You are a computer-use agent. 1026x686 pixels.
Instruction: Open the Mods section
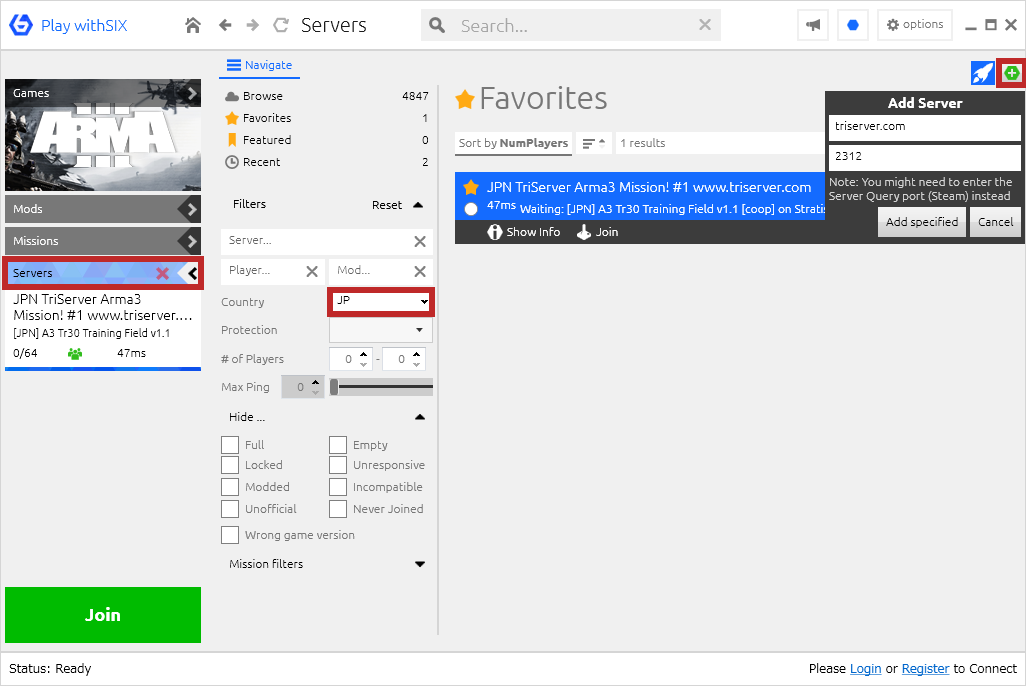point(103,209)
